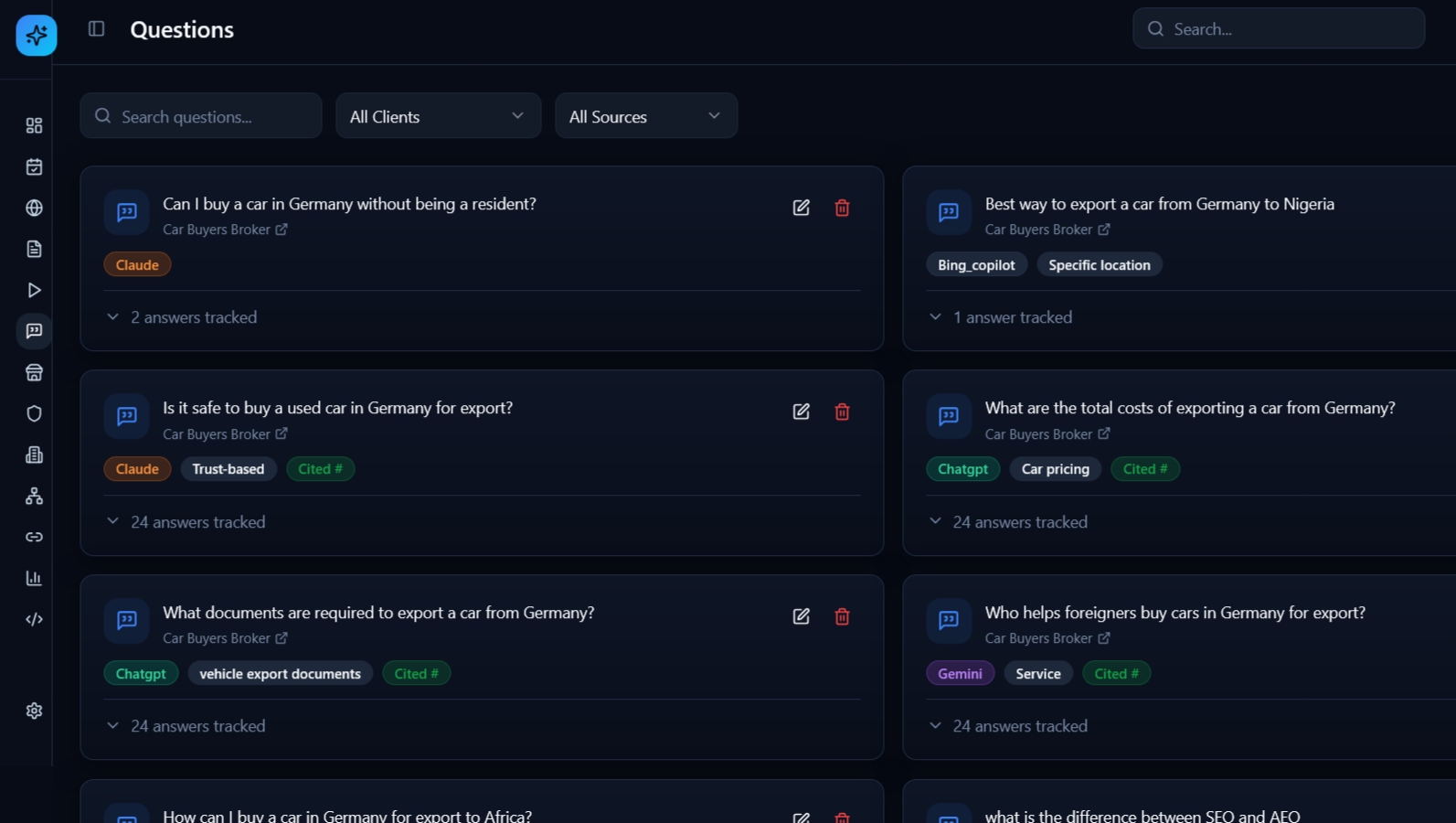
Task: Open the All Sources dropdown
Action: [646, 116]
